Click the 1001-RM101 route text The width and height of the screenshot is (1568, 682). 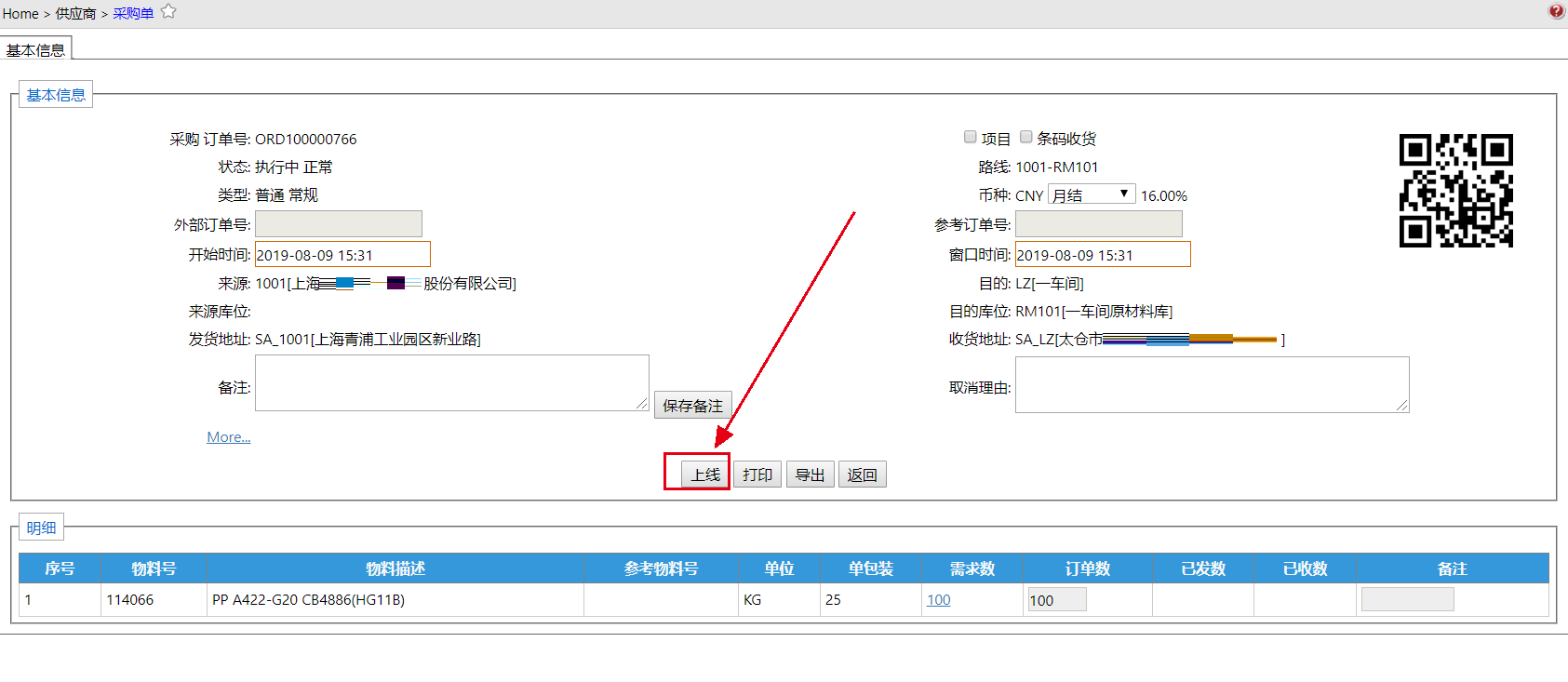(x=1057, y=167)
